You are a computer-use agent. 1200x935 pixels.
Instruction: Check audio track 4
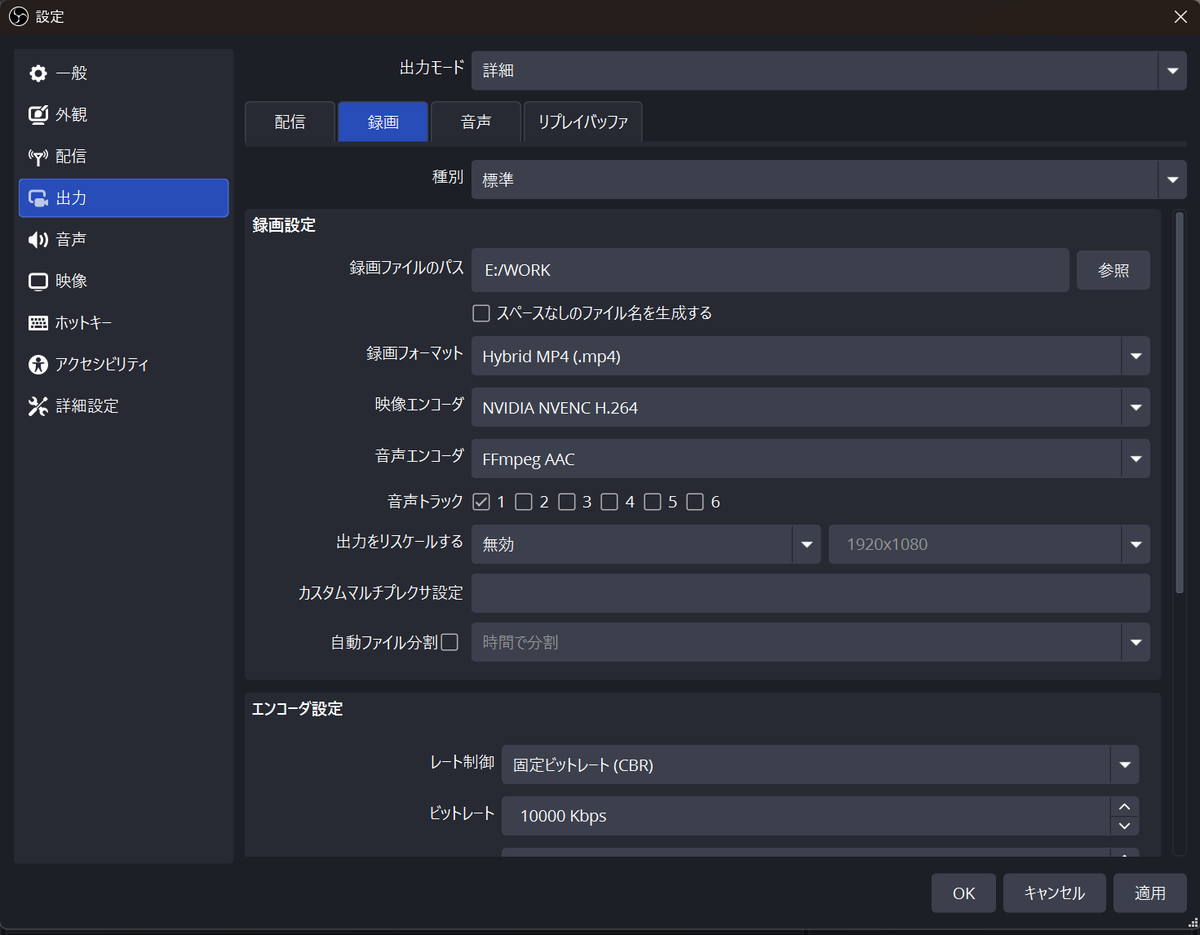[610, 502]
